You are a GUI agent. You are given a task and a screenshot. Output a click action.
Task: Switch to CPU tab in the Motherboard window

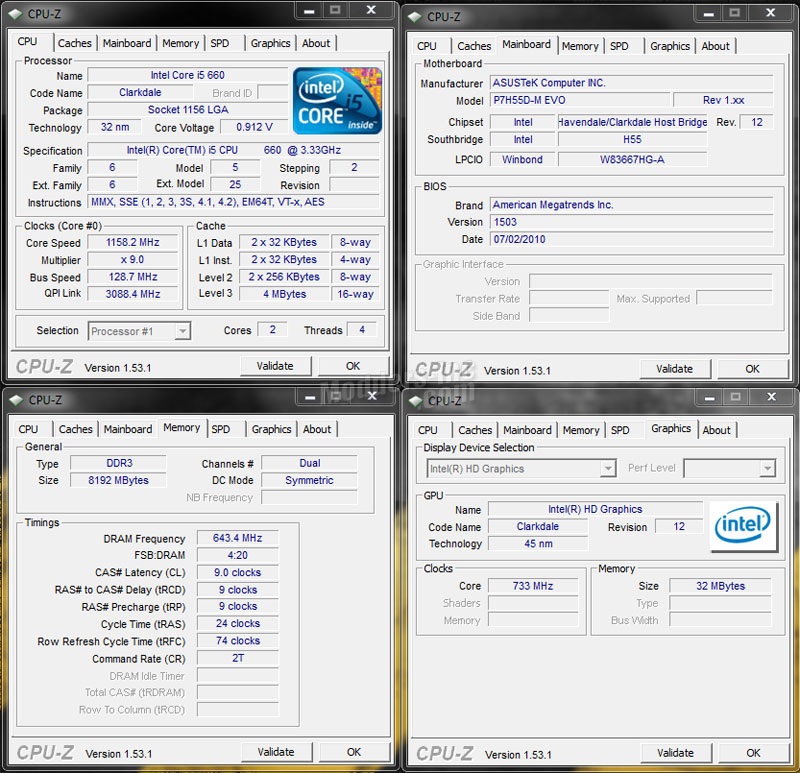point(427,46)
